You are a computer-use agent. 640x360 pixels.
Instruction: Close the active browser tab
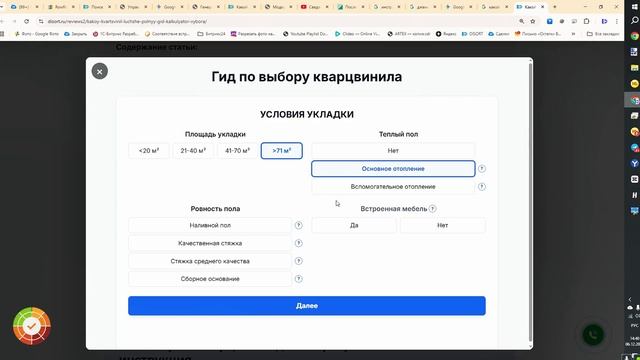(542, 7)
